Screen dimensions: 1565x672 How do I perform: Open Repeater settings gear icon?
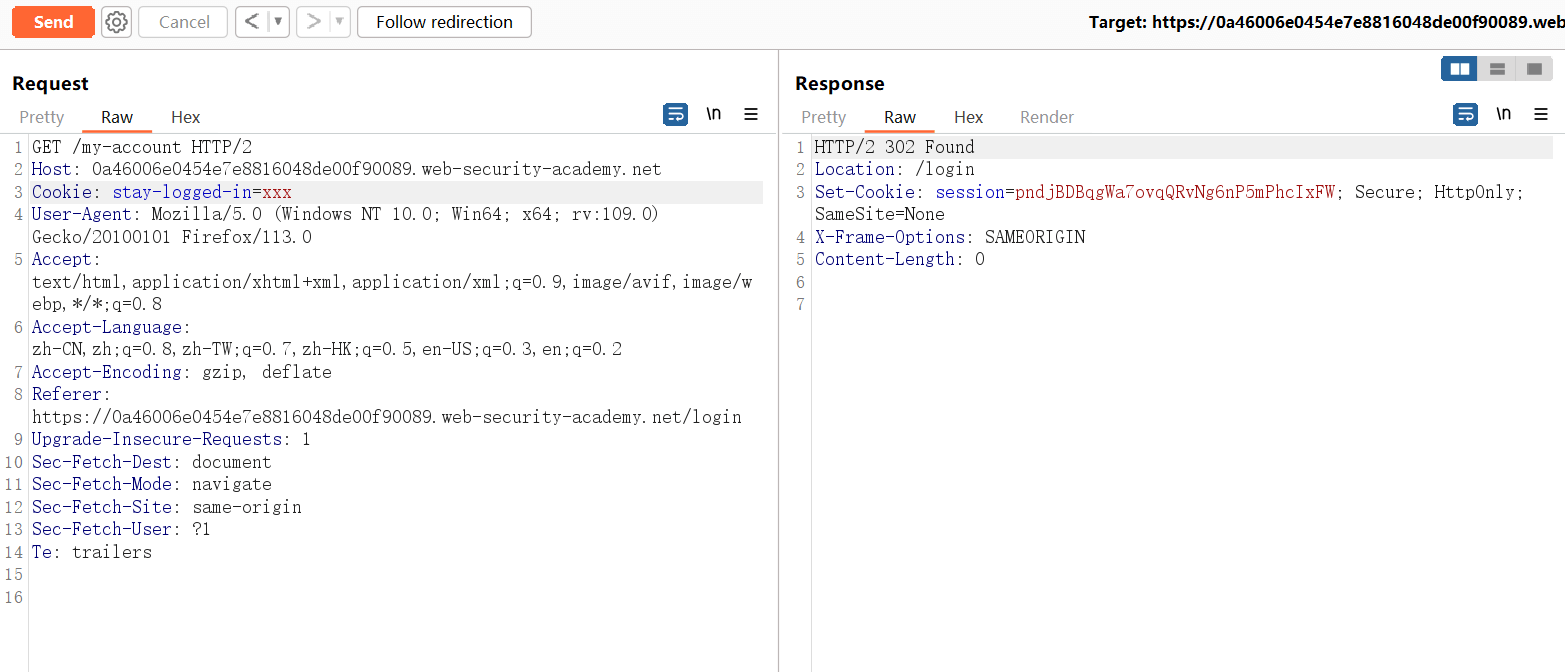coord(117,22)
